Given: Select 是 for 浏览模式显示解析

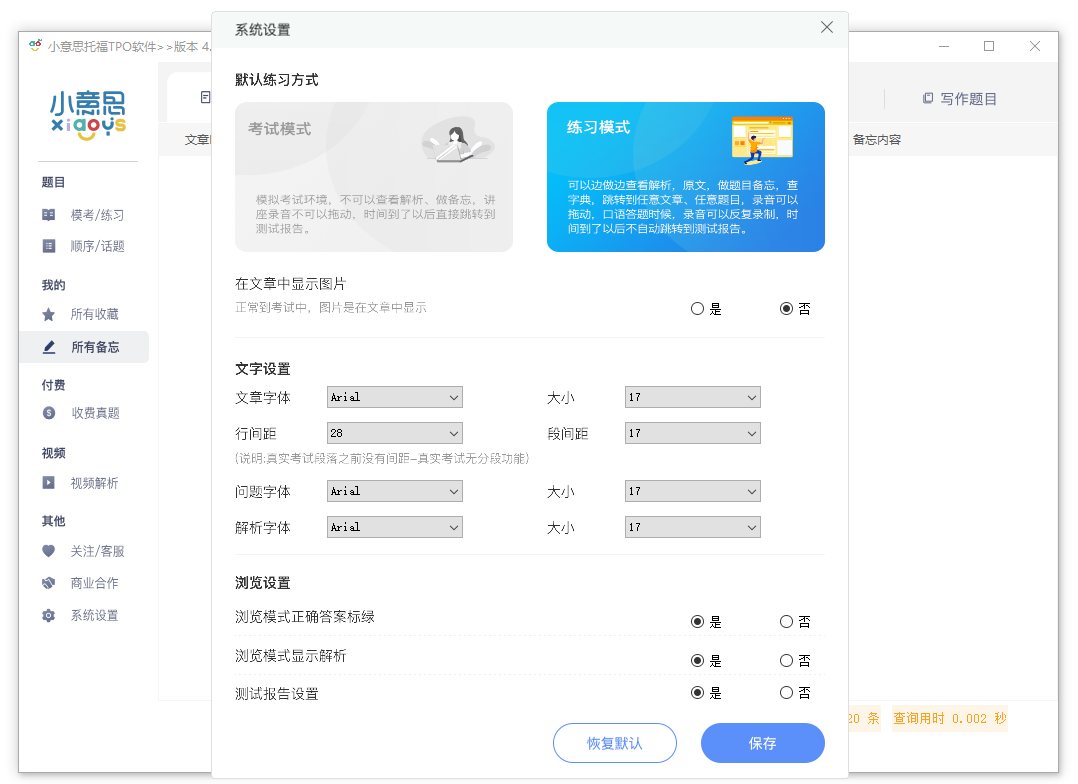Looking at the screenshot, I should pyautogui.click(x=697, y=660).
